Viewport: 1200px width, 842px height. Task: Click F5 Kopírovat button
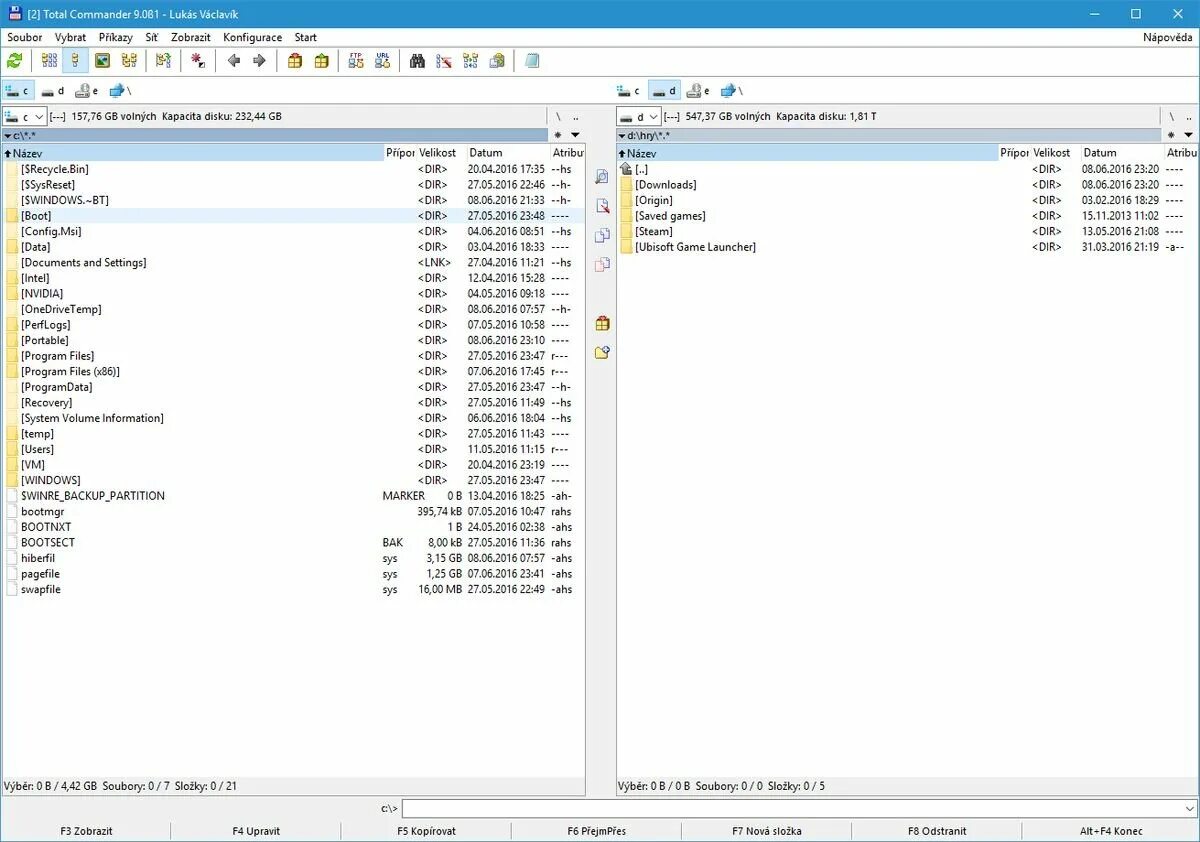(426, 831)
